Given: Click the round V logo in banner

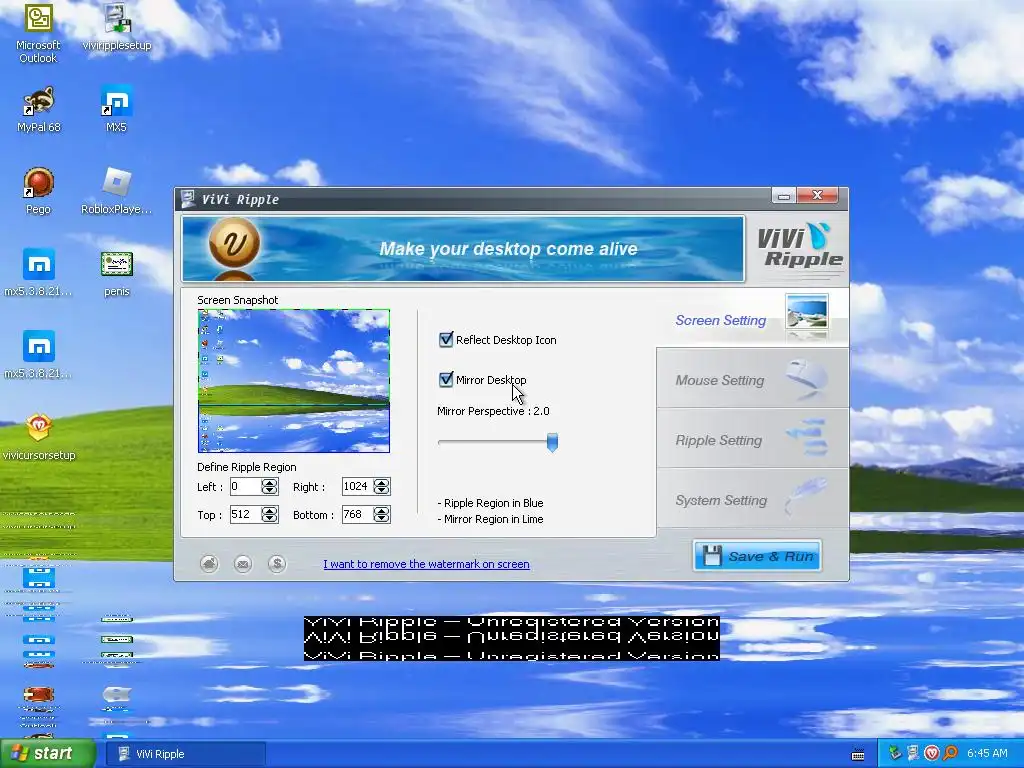Looking at the screenshot, I should point(234,243).
